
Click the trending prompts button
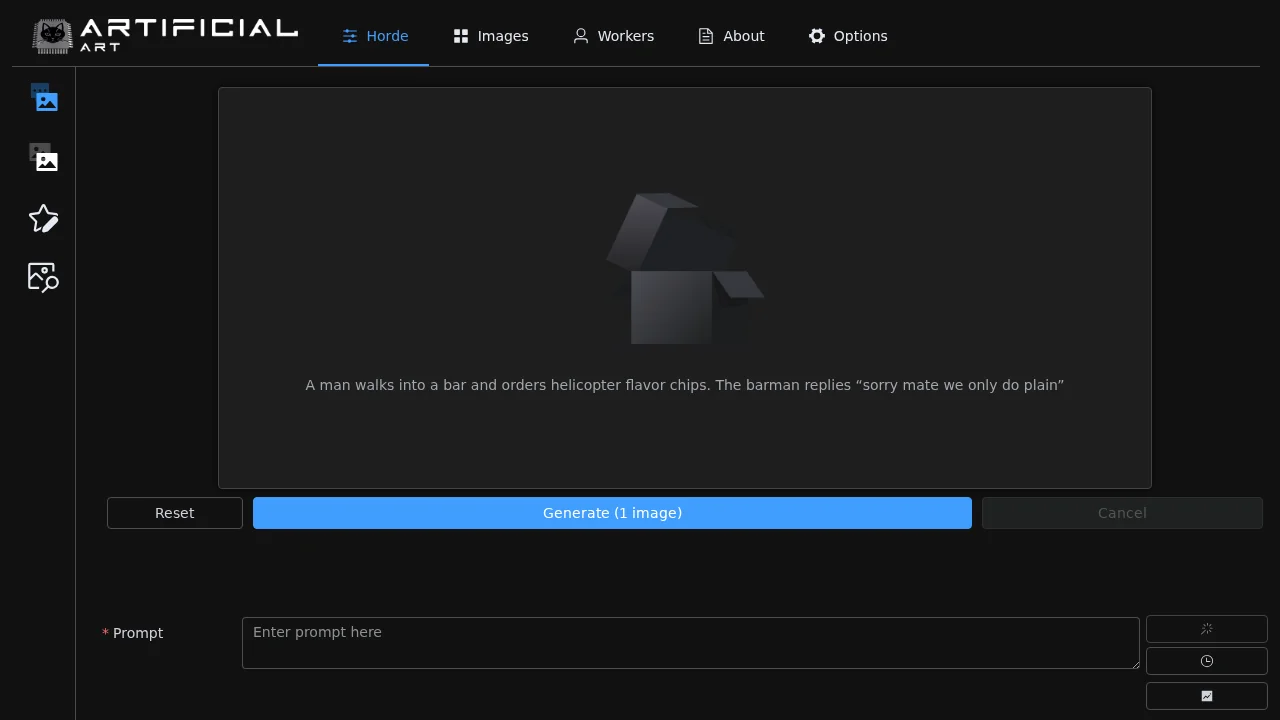(x=1206, y=695)
